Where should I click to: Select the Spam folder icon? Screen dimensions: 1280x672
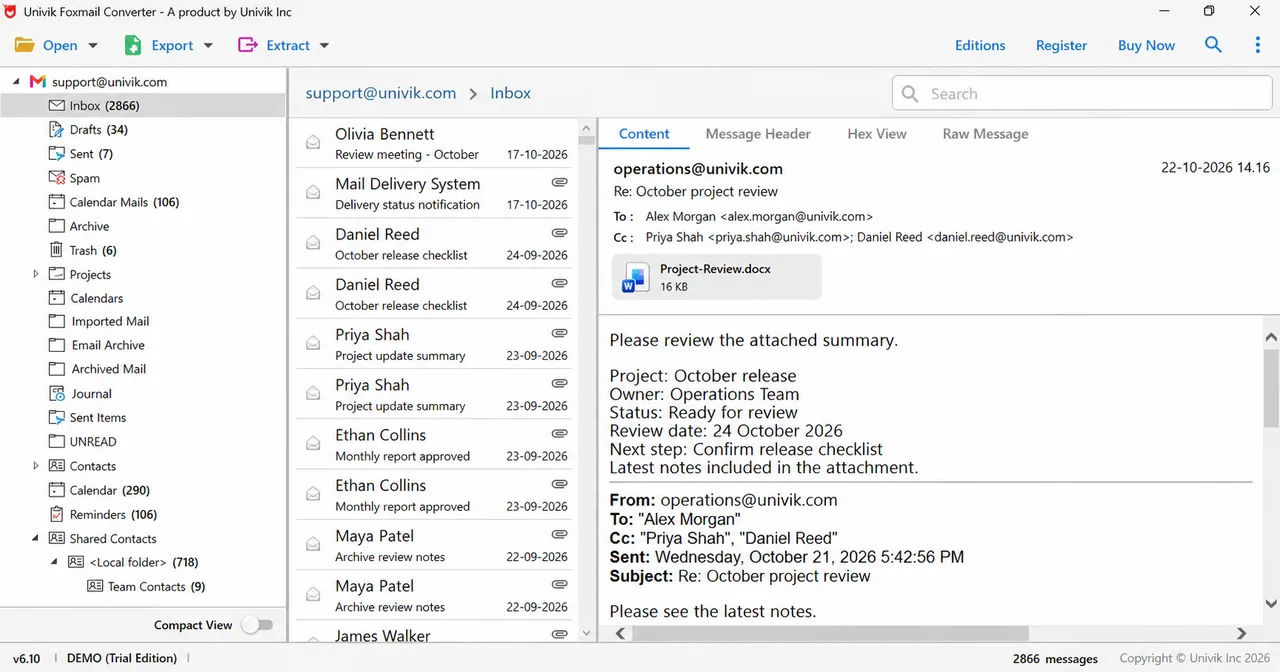tap(57, 178)
